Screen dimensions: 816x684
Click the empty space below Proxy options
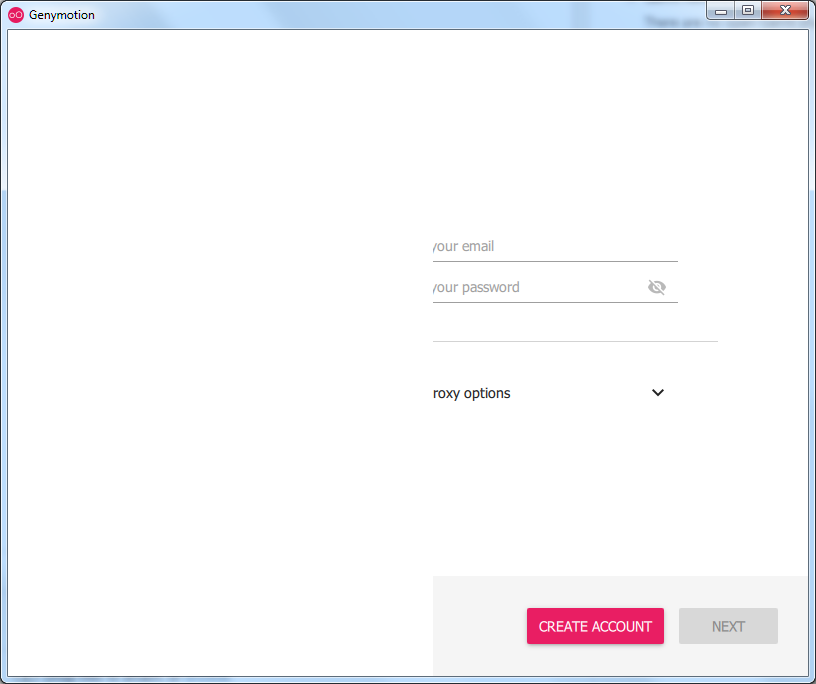(575, 480)
